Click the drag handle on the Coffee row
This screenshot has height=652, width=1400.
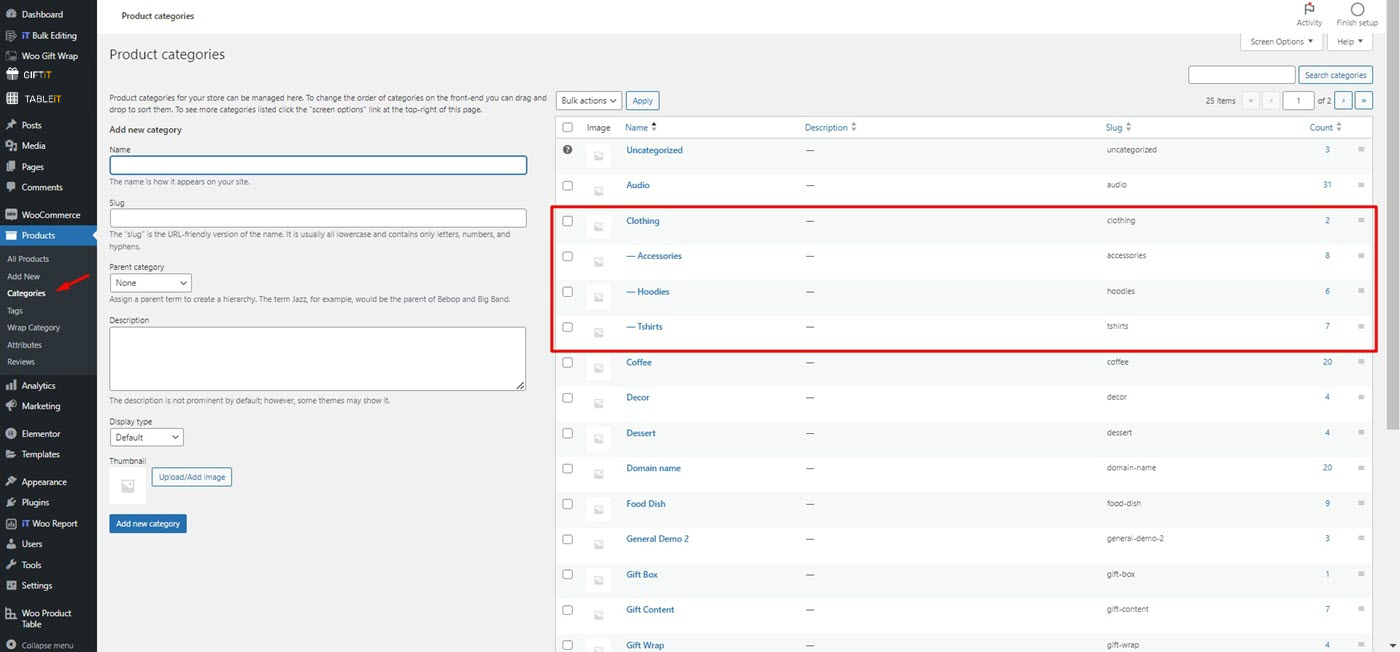coord(1360,362)
